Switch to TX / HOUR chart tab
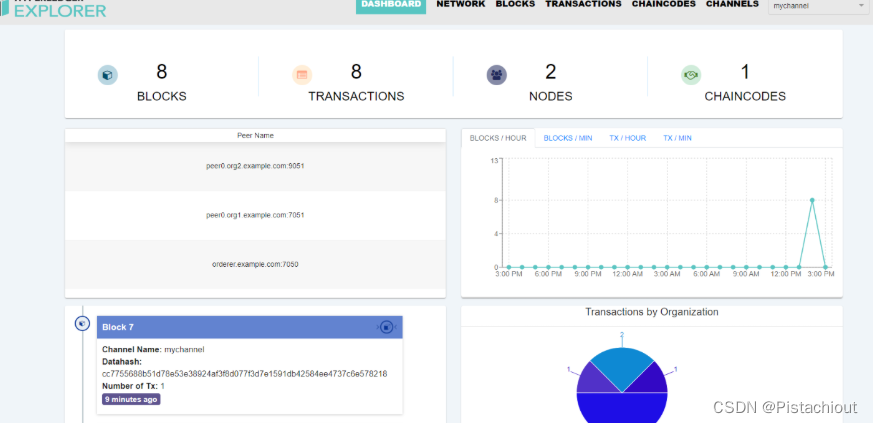The width and height of the screenshot is (873, 423). [x=627, y=138]
